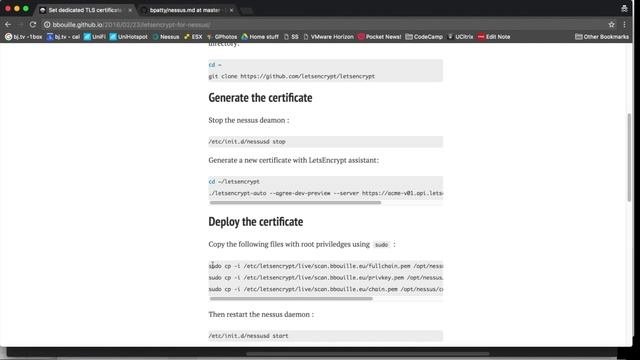Expand the Other Bookmarks folder
640x360 pixels.
pos(602,37)
